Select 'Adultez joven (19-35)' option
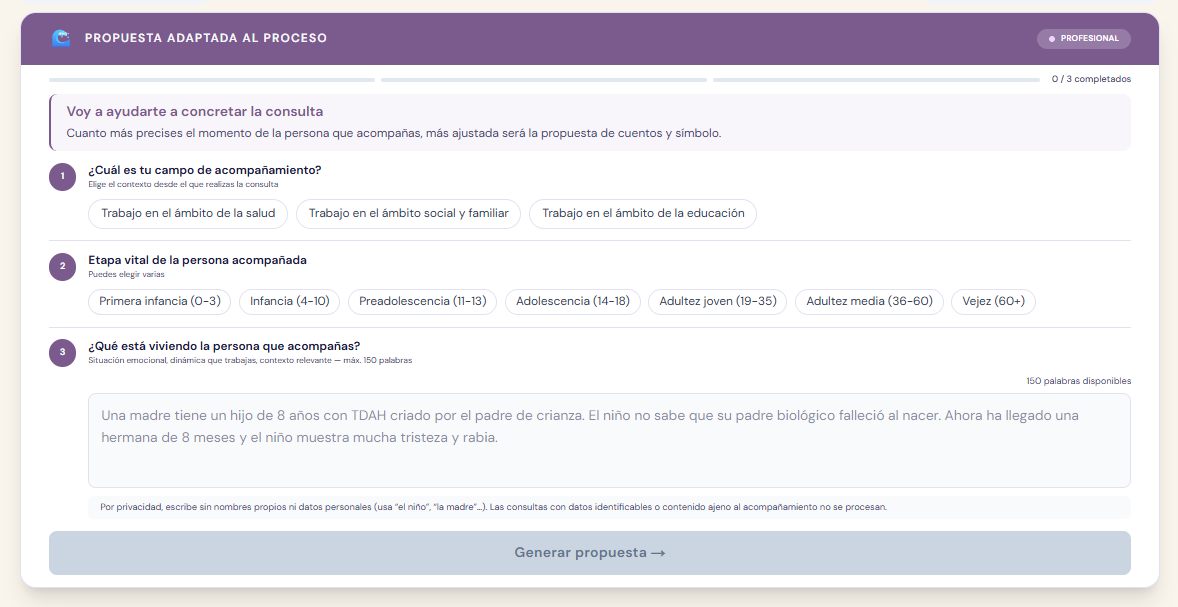Screen dimensions: 1178x607 717,301
